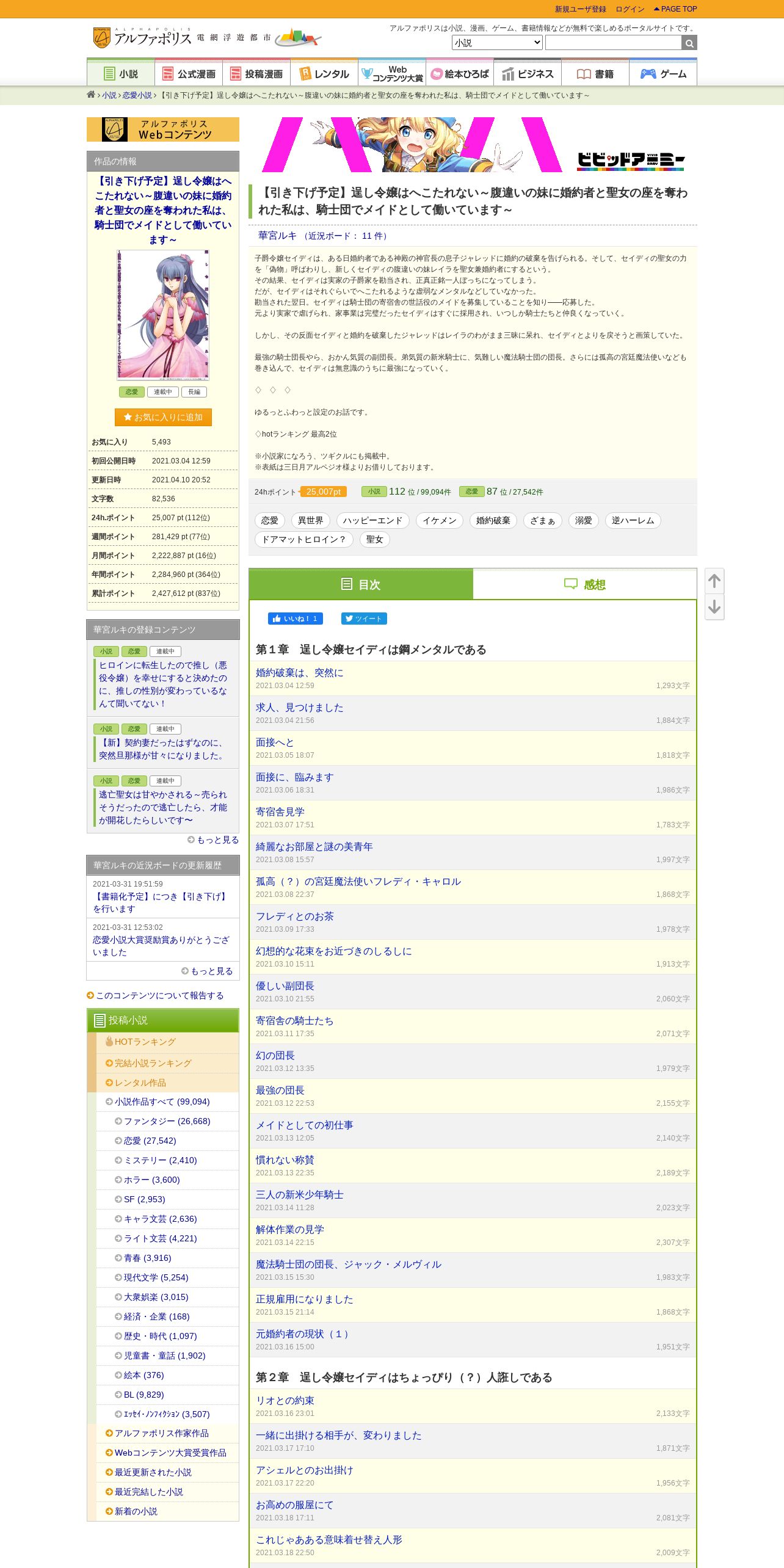The width and height of the screenshot is (784, 1568).
Task: Open the レンタル navigation tab
Action: click(x=324, y=73)
